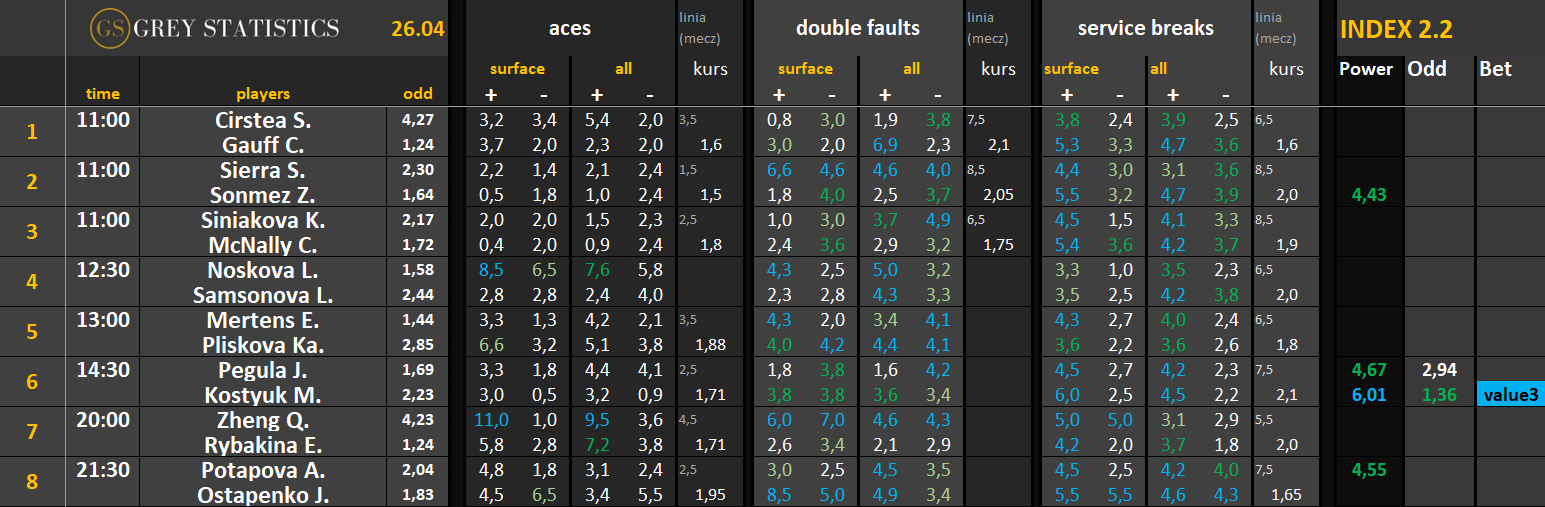The height and width of the screenshot is (507, 1545).
Task: Select the aces section header
Action: (x=570, y=29)
